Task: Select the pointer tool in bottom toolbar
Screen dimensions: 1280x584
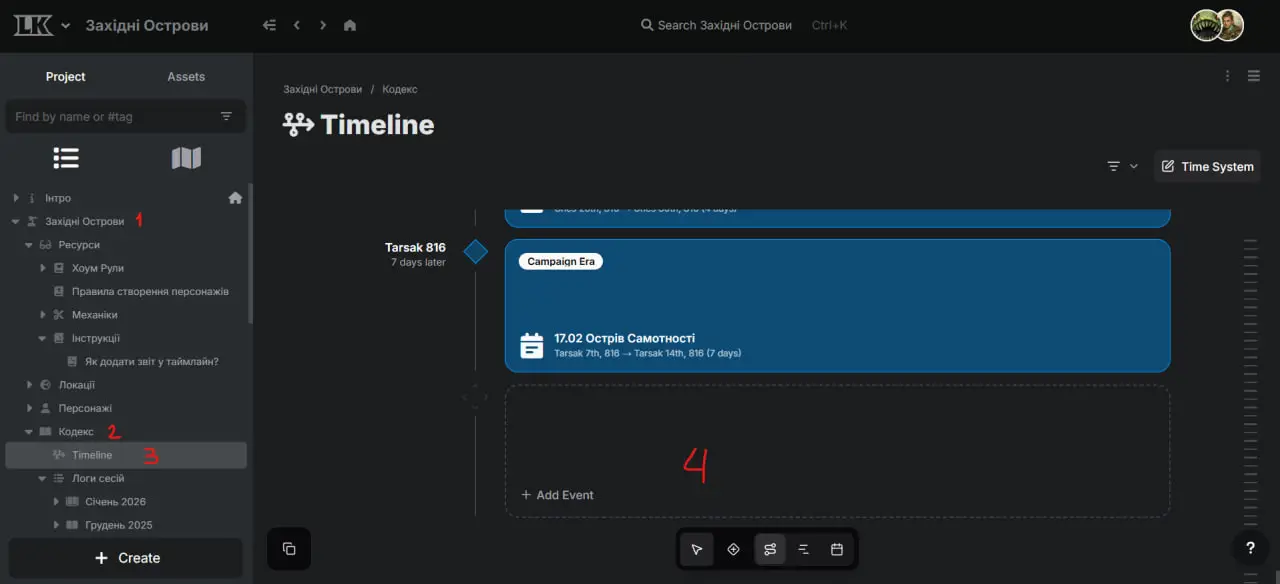Action: [x=697, y=549]
